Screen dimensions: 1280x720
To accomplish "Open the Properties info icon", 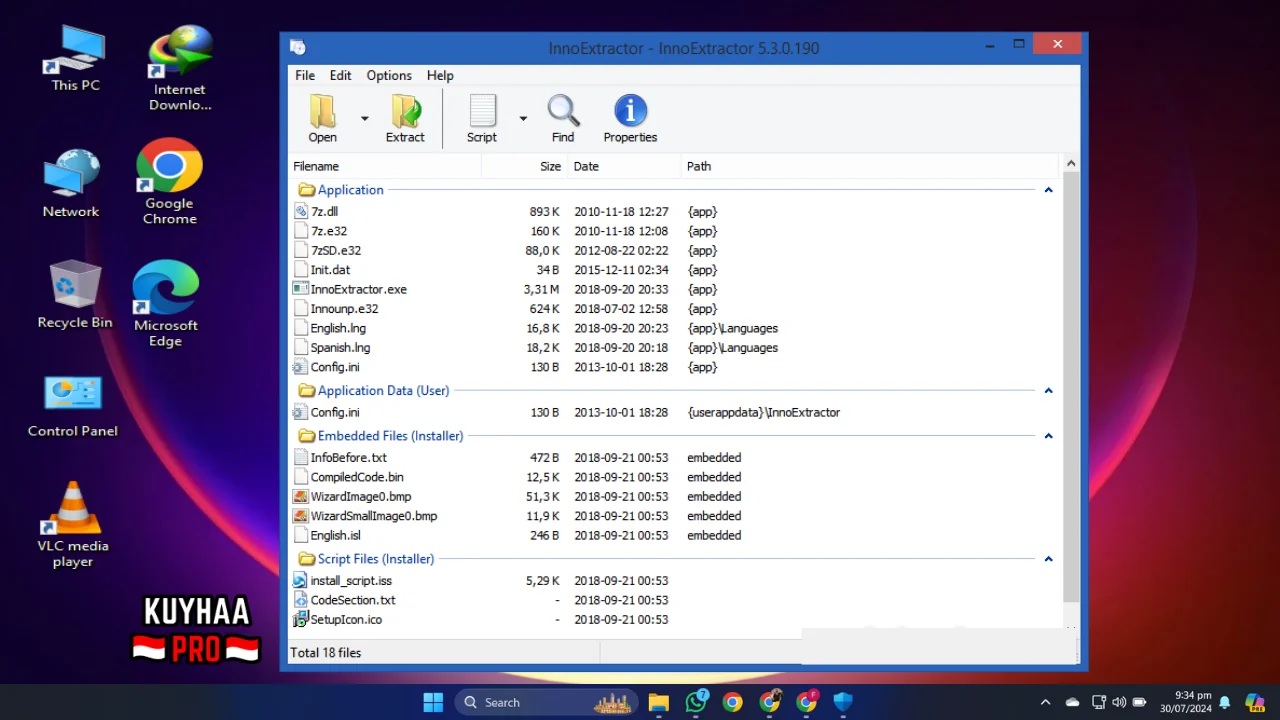I will pos(630,111).
